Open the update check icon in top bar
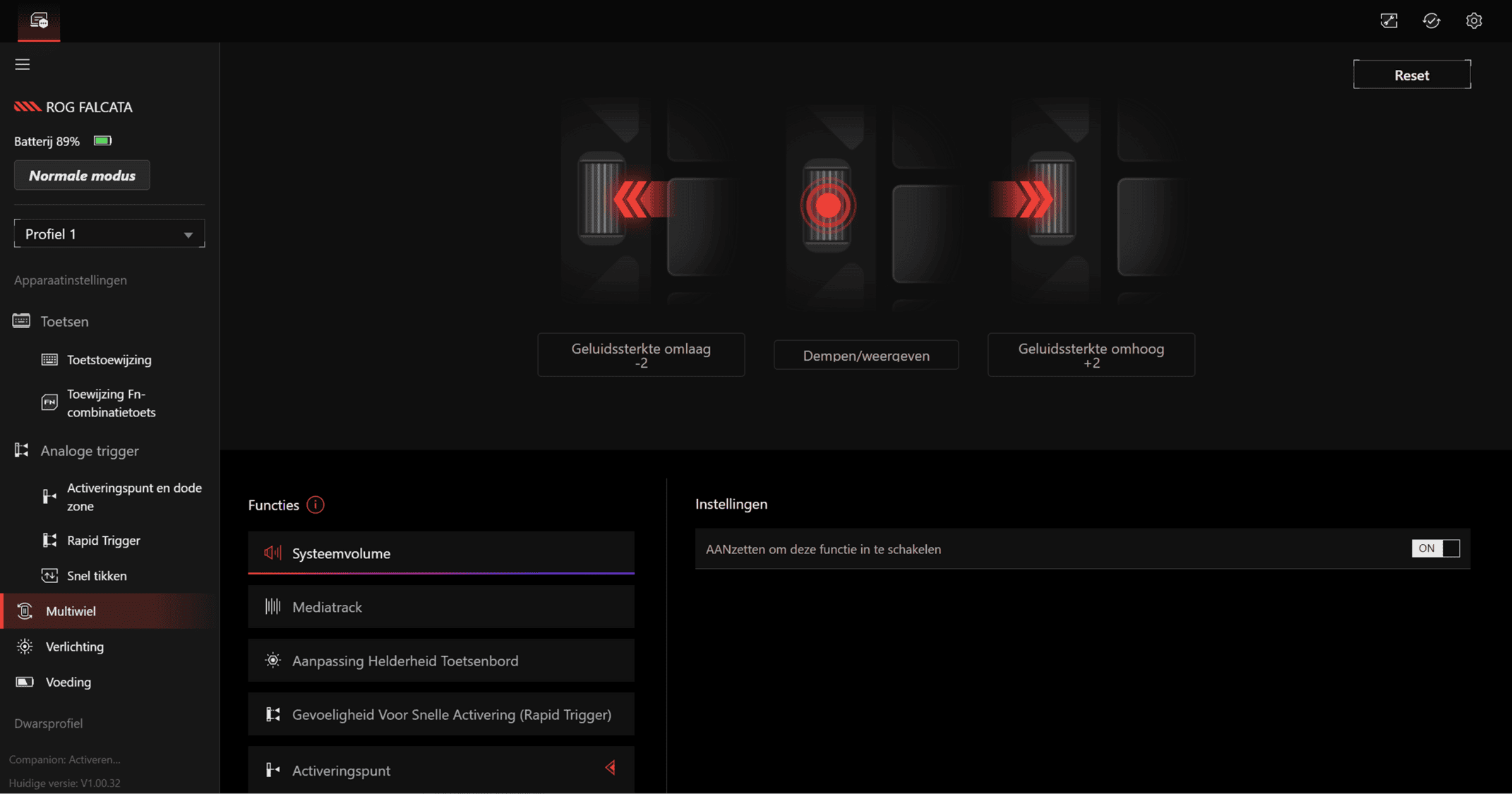 (x=1431, y=20)
